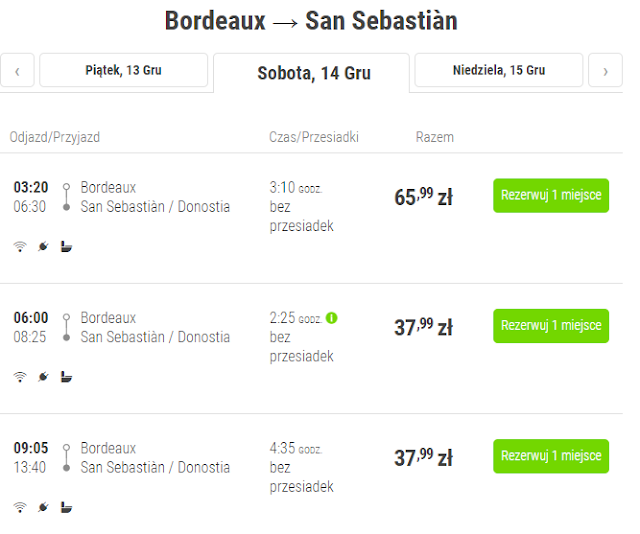Click green info icon next to 2:25 duration
Image resolution: width=640 pixels, height=534 pixels.
click(x=332, y=318)
